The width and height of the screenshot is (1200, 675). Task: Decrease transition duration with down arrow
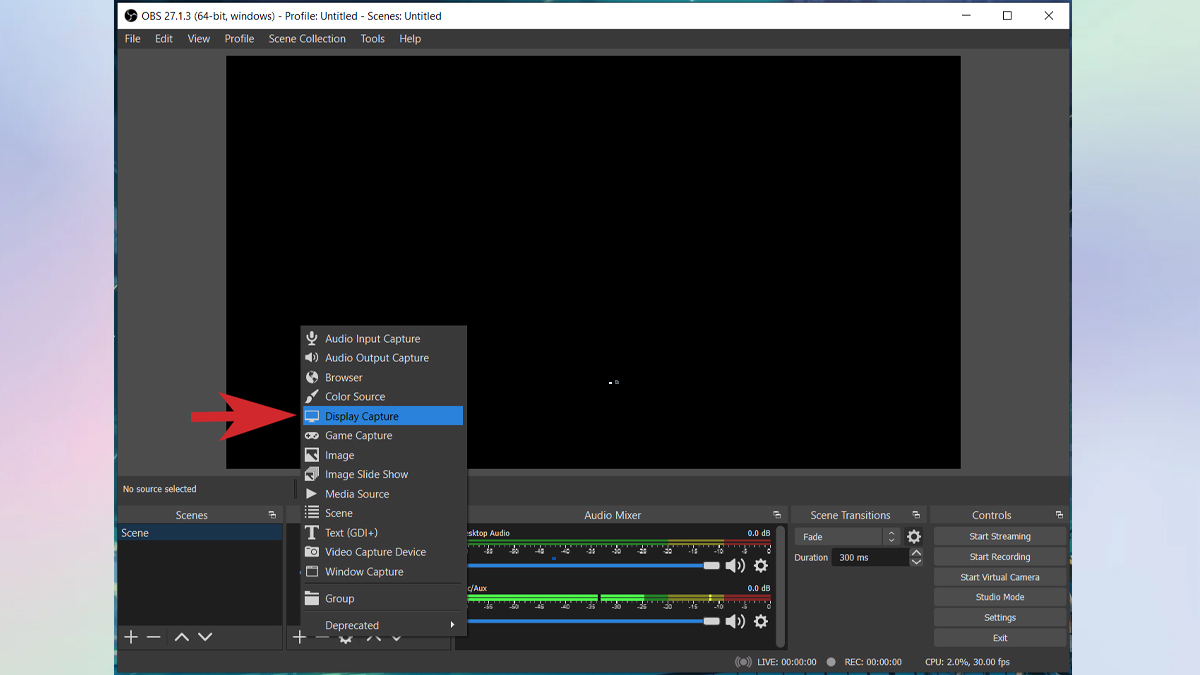coord(916,562)
